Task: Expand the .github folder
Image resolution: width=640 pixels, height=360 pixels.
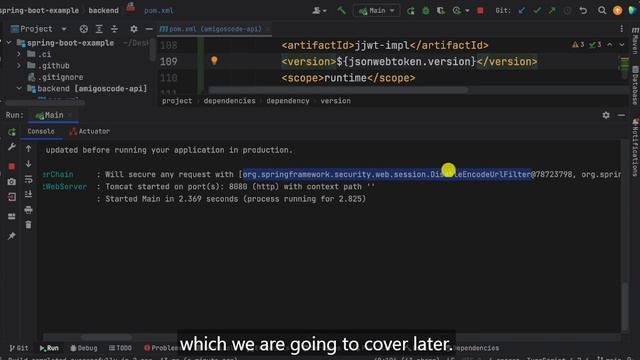Action: pos(19,65)
